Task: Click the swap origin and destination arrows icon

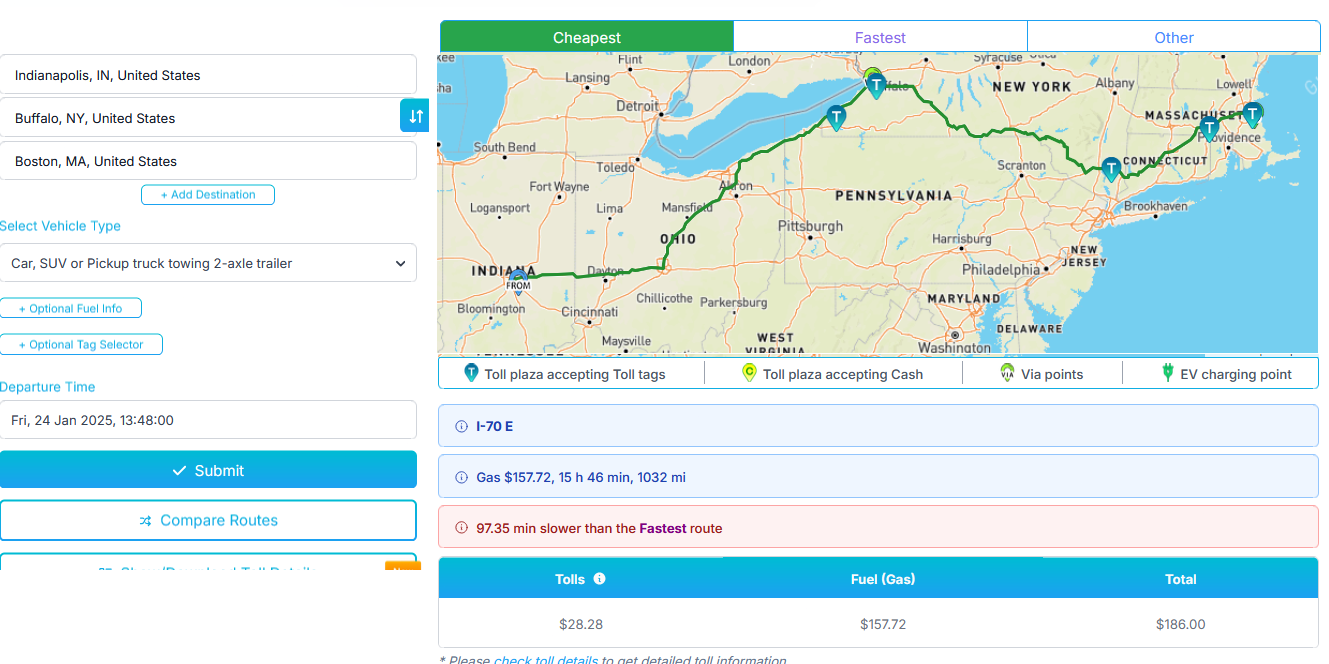Action: (415, 116)
